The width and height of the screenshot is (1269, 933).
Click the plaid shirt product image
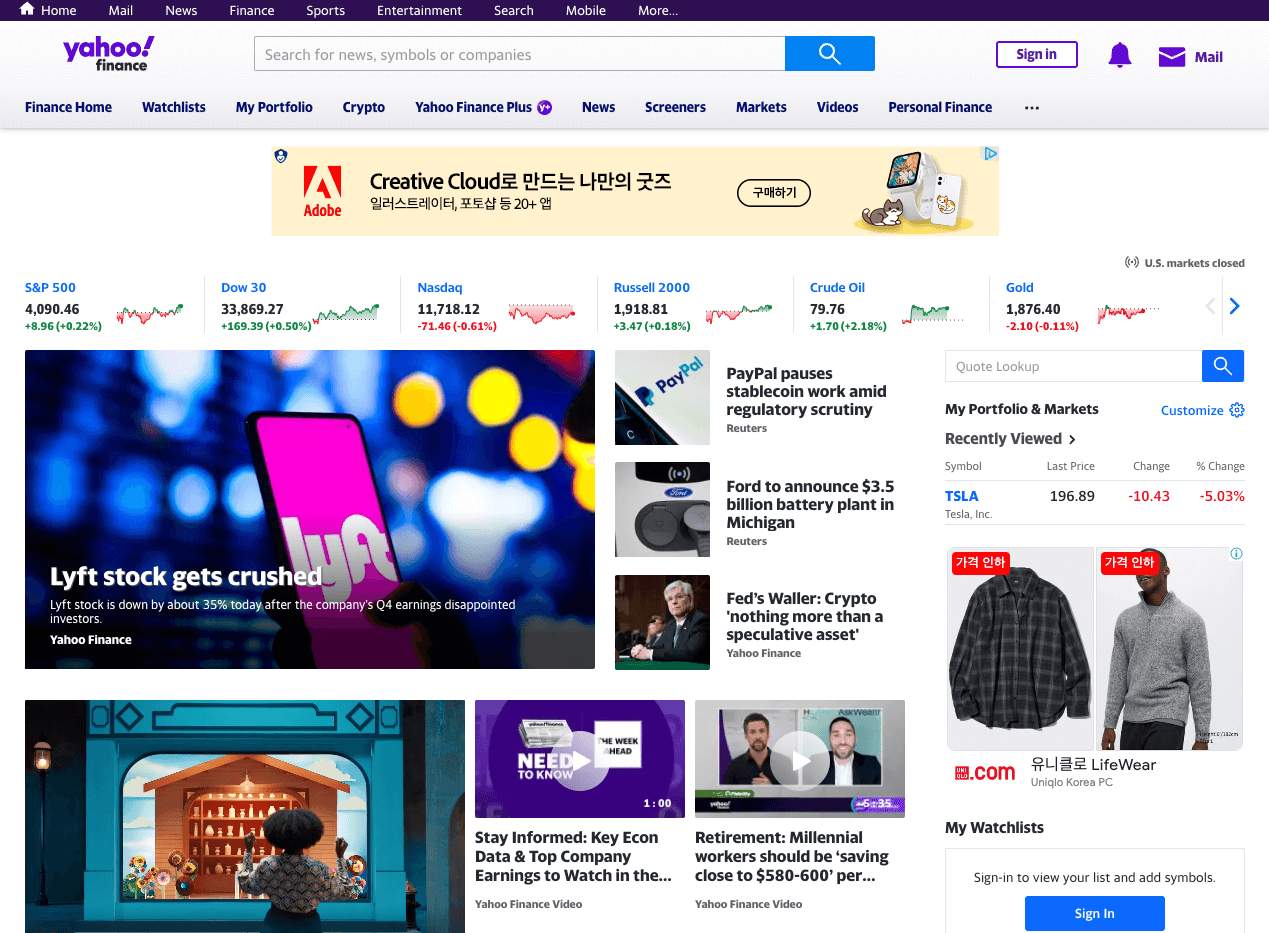(1020, 648)
